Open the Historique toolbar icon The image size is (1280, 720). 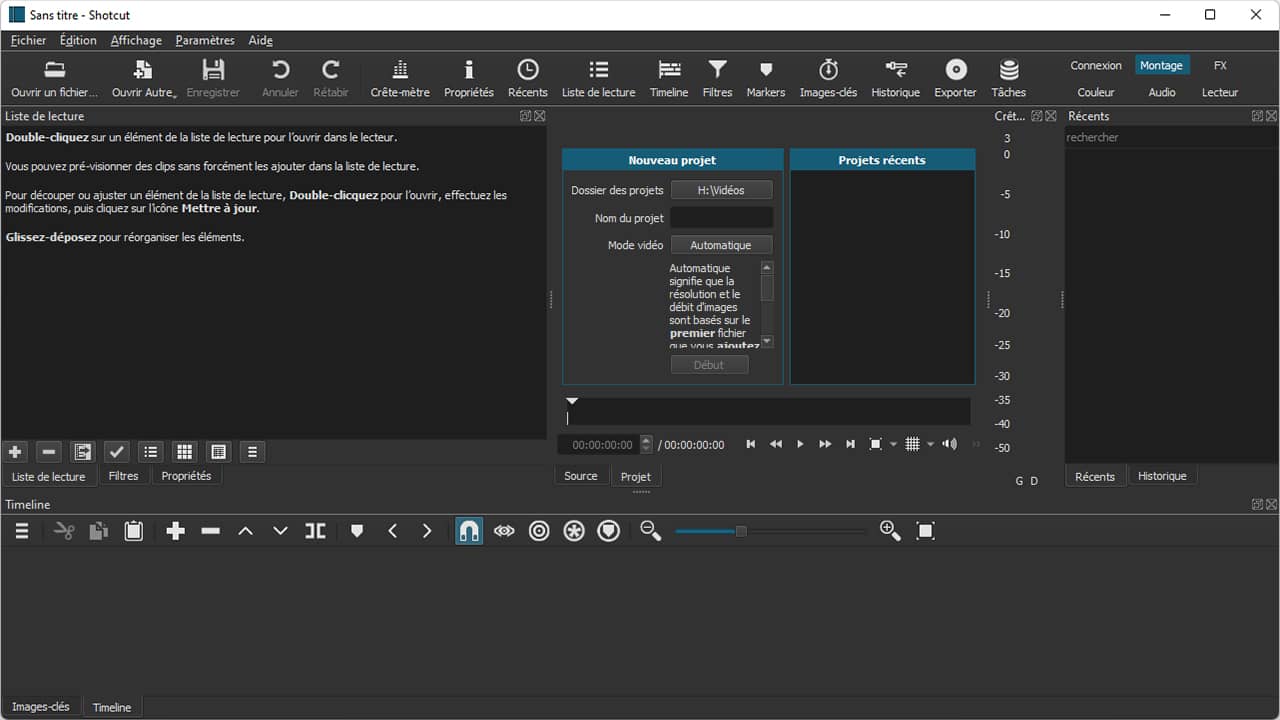point(895,79)
